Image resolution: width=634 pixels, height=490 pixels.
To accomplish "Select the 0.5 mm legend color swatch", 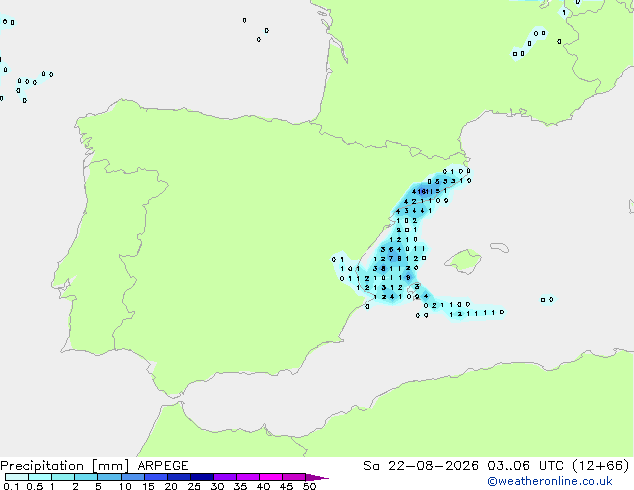I will tap(40, 477).
